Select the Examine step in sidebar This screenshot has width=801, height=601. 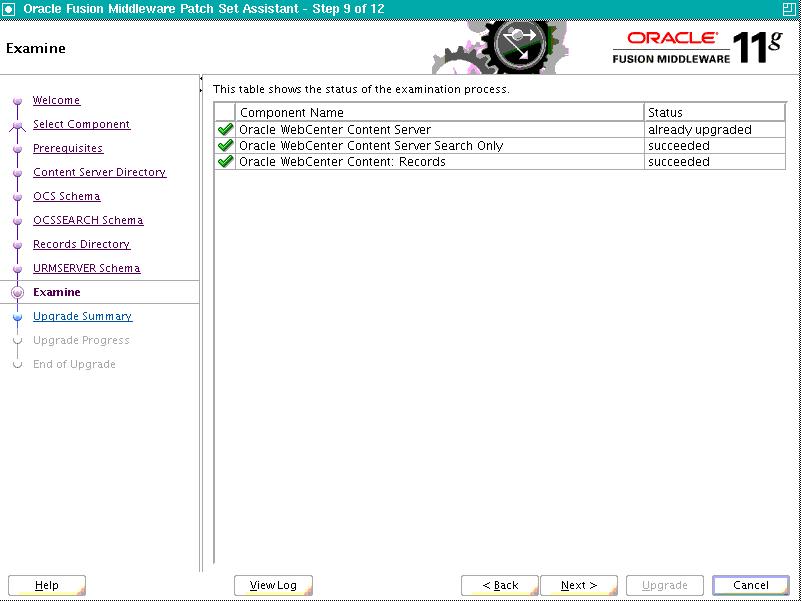pos(57,292)
